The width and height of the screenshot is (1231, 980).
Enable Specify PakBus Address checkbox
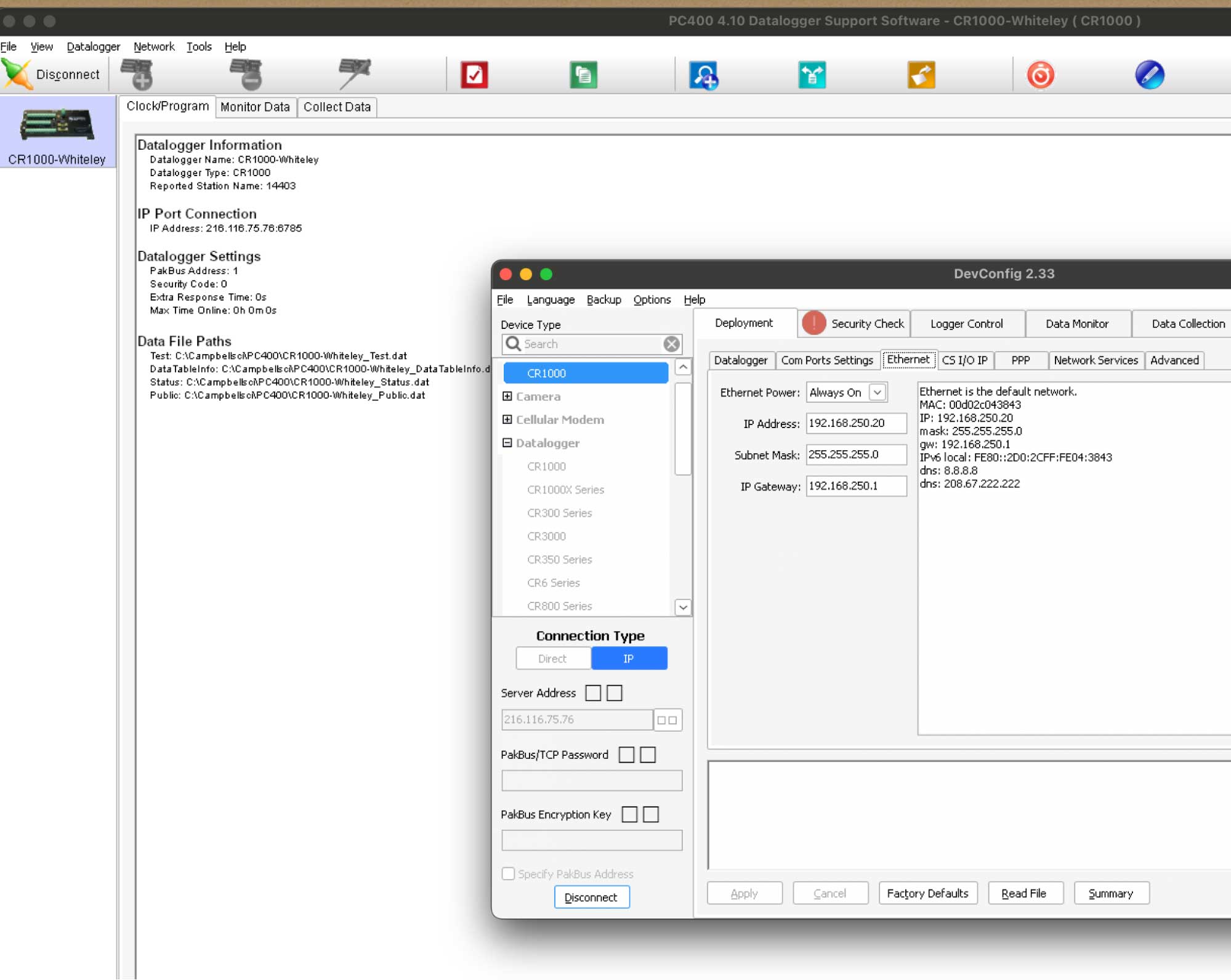(x=508, y=873)
